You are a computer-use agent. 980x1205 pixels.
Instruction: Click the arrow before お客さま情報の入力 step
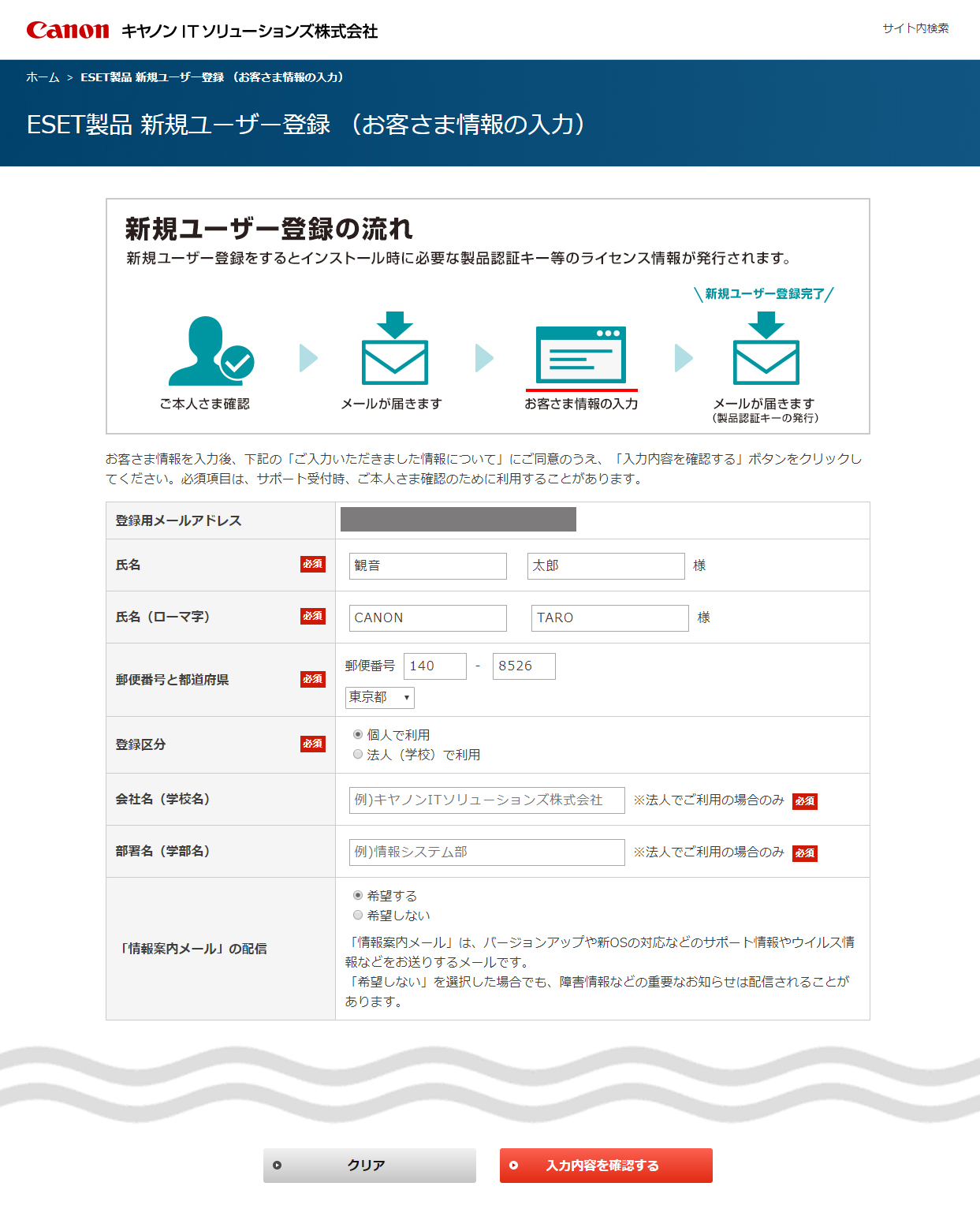pyautogui.click(x=484, y=358)
